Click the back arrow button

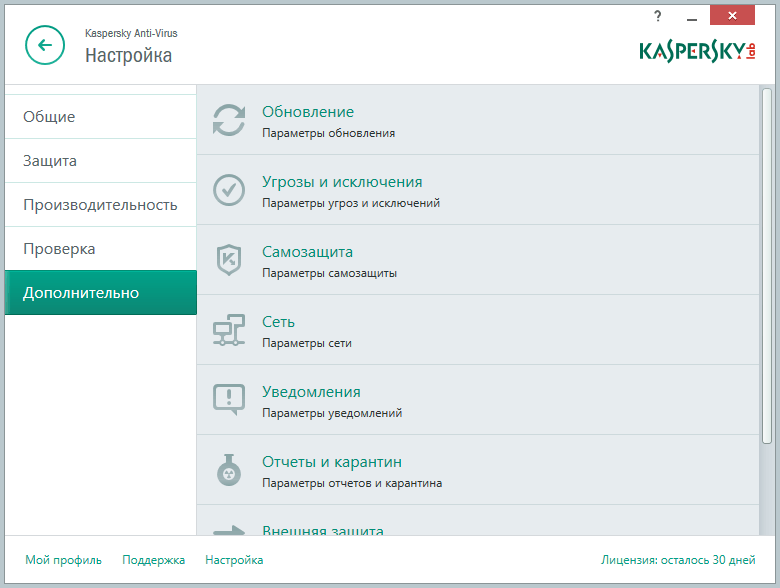click(x=45, y=45)
